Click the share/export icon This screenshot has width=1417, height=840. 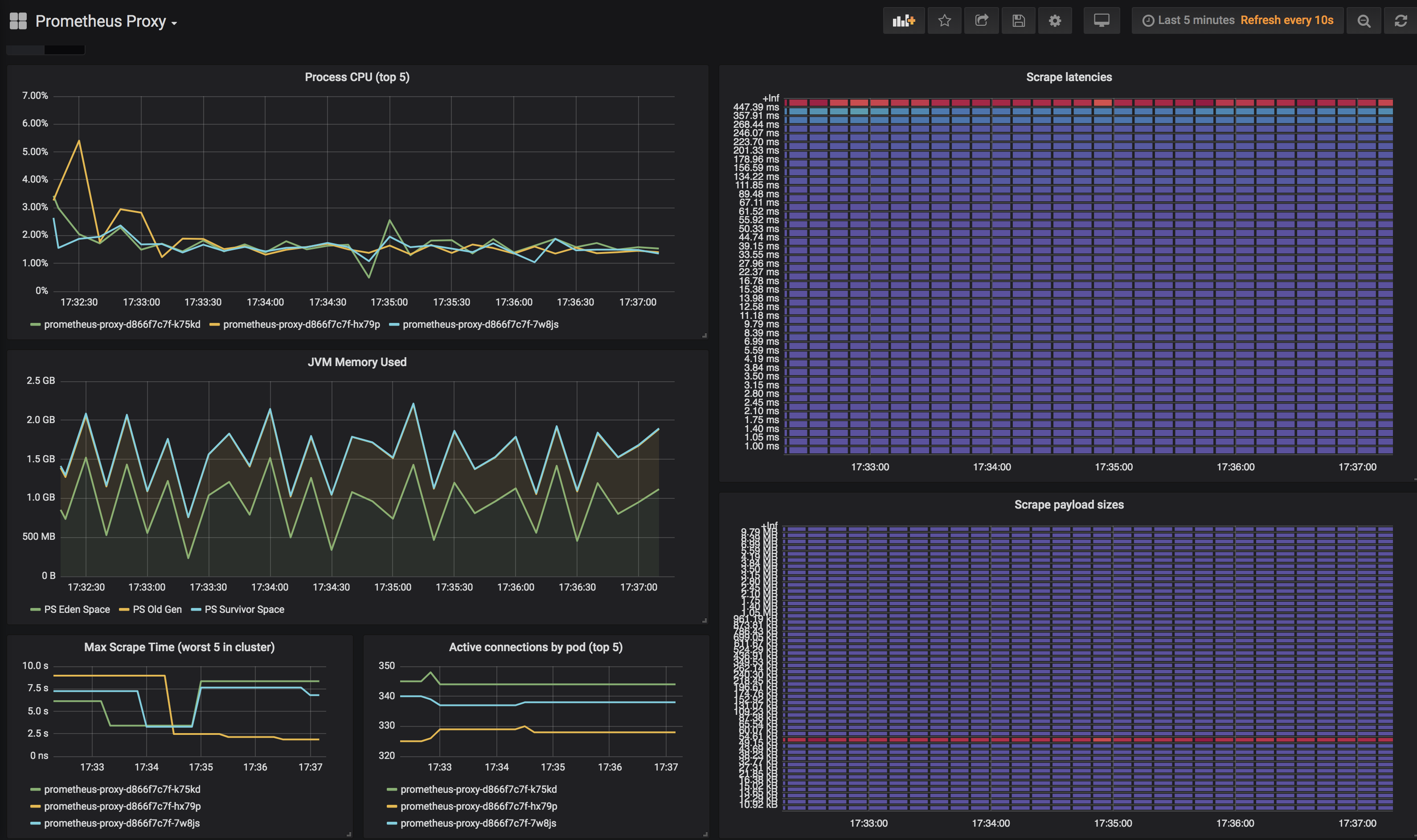pos(981,20)
